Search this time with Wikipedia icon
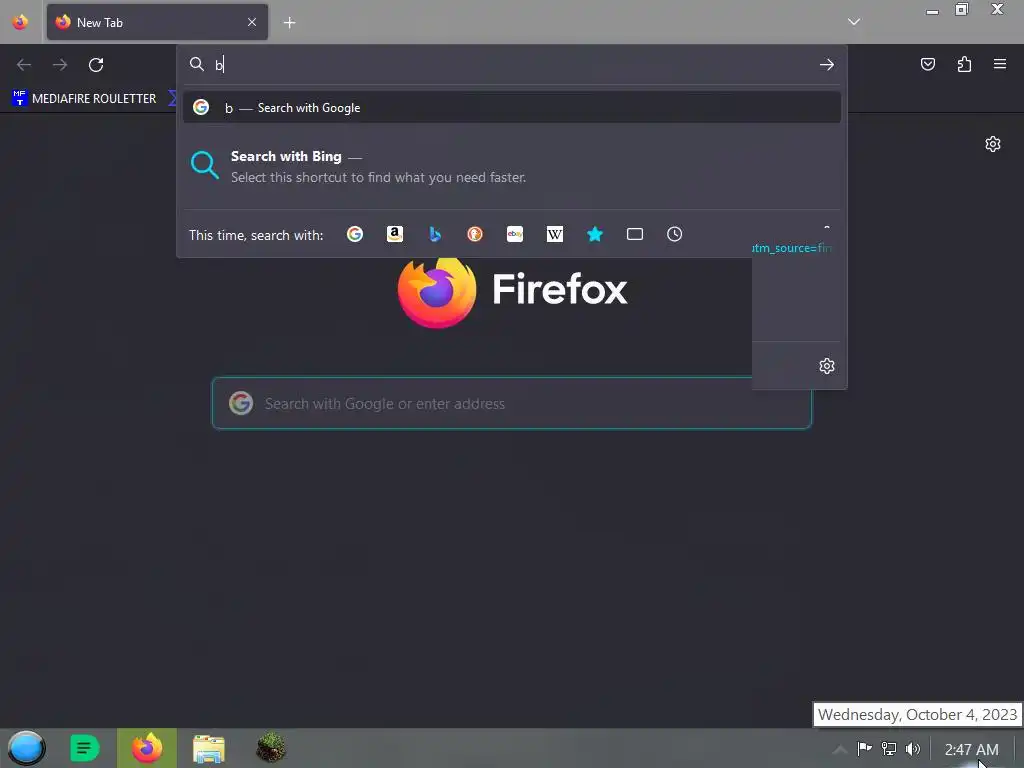The width and height of the screenshot is (1024, 768). (x=554, y=234)
